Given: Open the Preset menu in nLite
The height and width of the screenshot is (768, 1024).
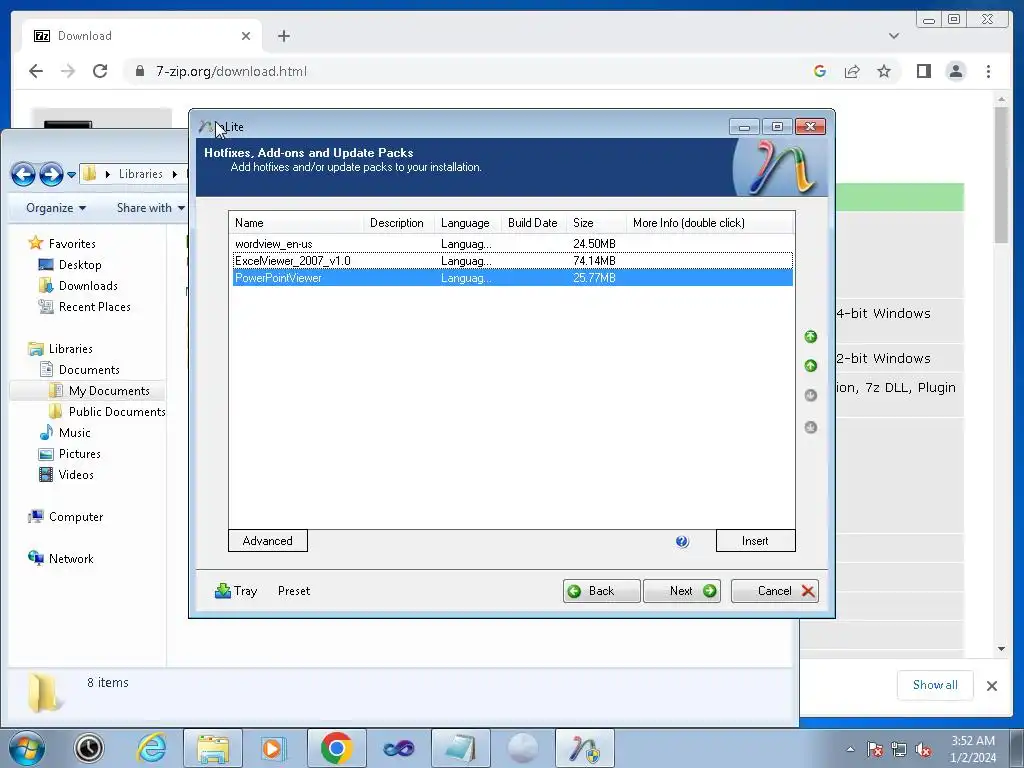Looking at the screenshot, I should click(x=294, y=591).
